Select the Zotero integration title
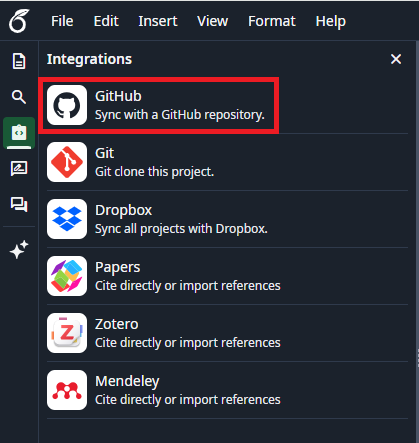This screenshot has width=419, height=443. 117,324
